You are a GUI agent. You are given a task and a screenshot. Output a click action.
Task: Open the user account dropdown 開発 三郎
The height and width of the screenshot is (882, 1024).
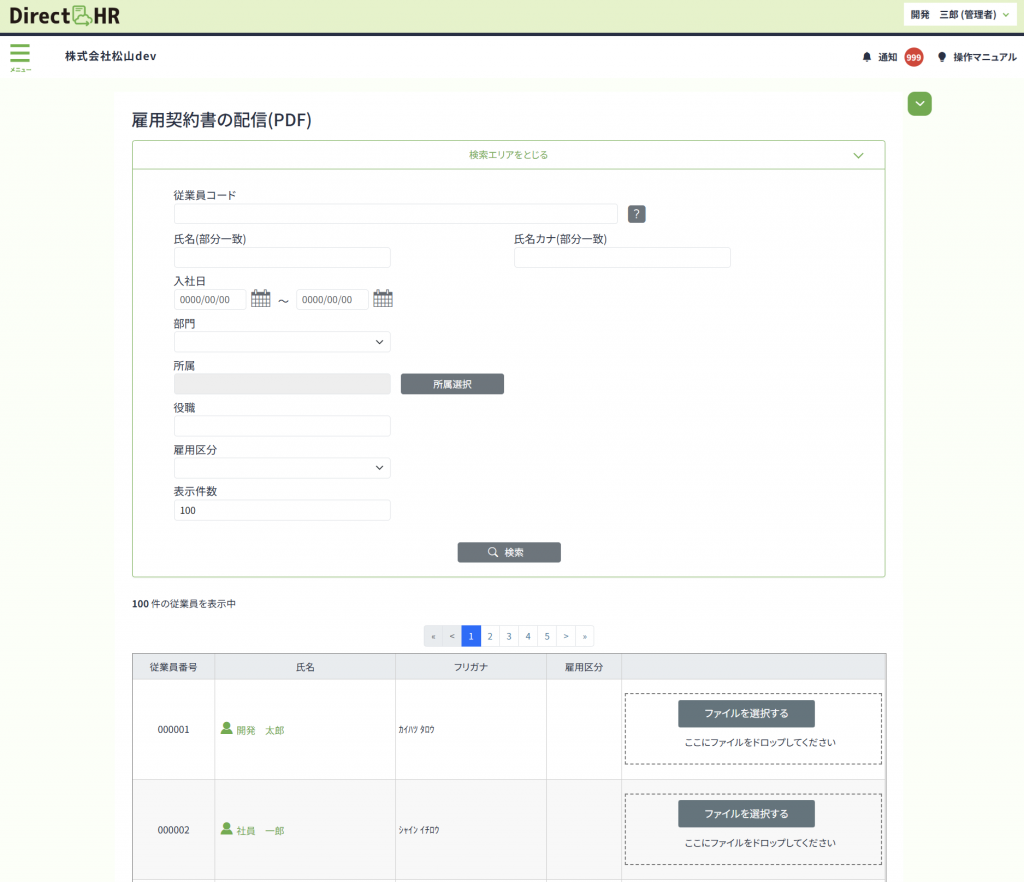(959, 15)
